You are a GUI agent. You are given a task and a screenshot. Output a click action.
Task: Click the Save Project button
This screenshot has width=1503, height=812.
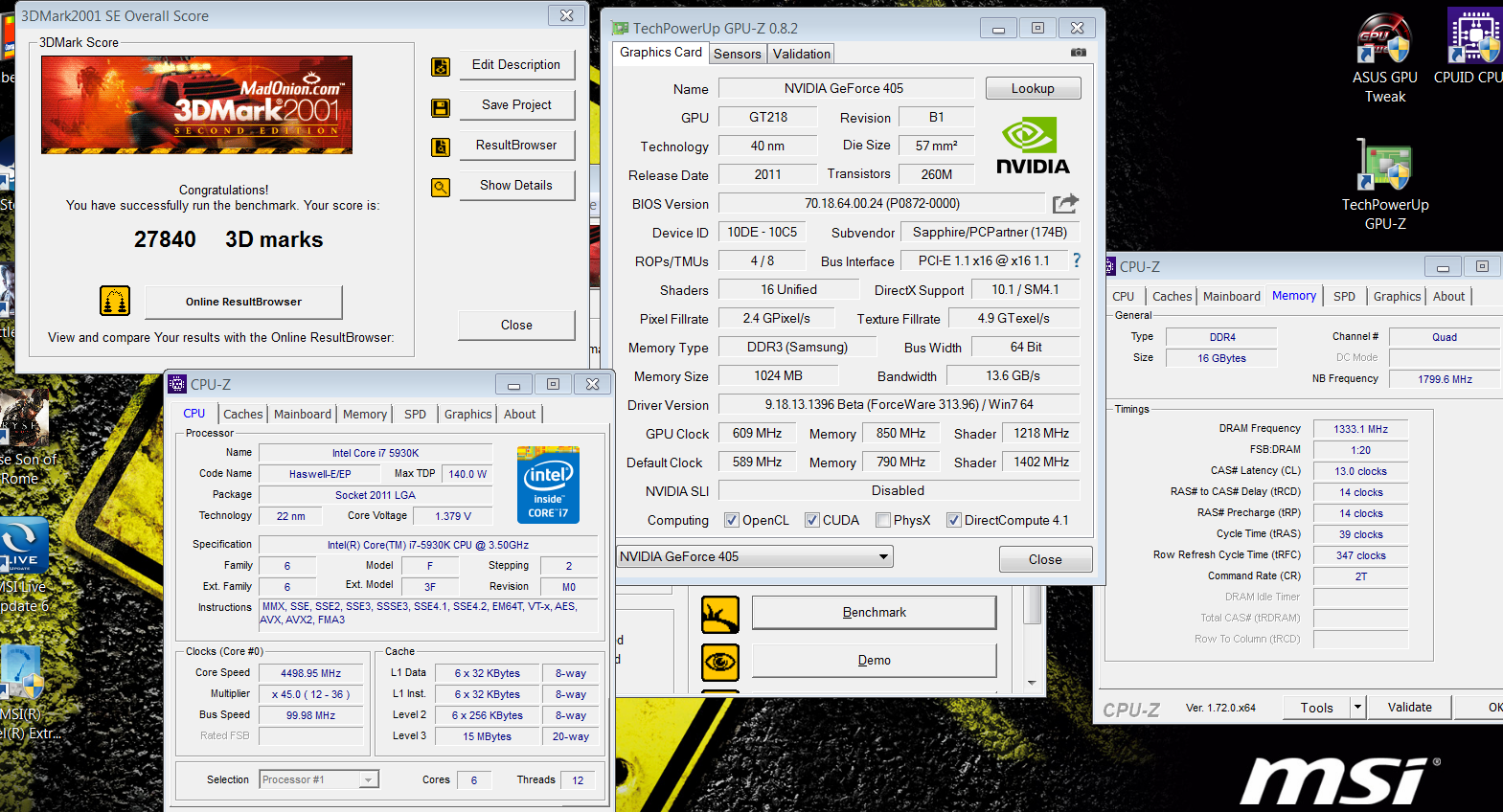pyautogui.click(x=516, y=105)
